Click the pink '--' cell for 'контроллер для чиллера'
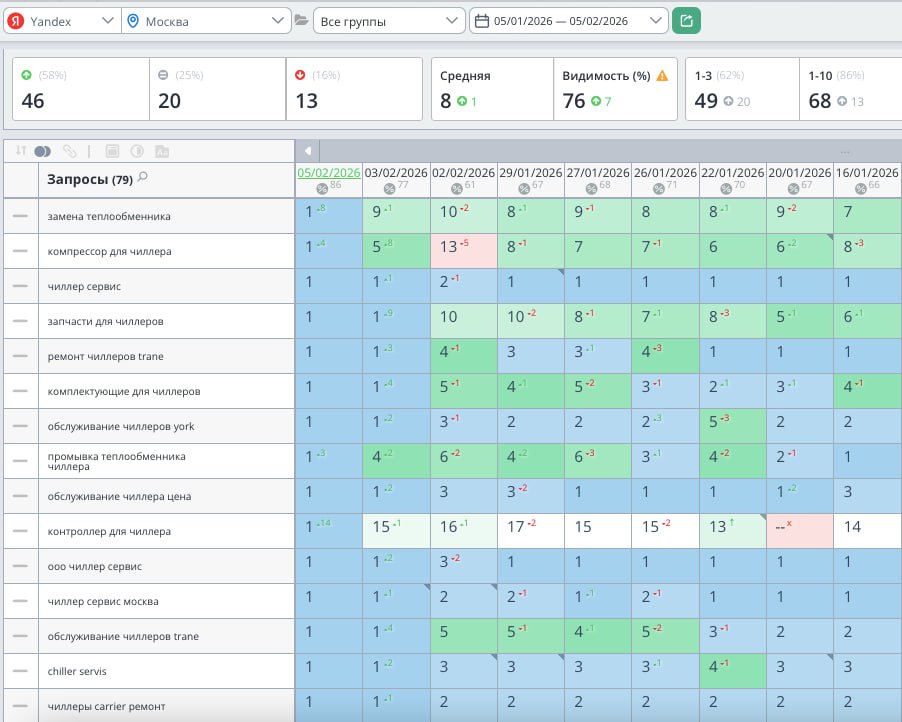The image size is (902, 722). [x=800, y=531]
